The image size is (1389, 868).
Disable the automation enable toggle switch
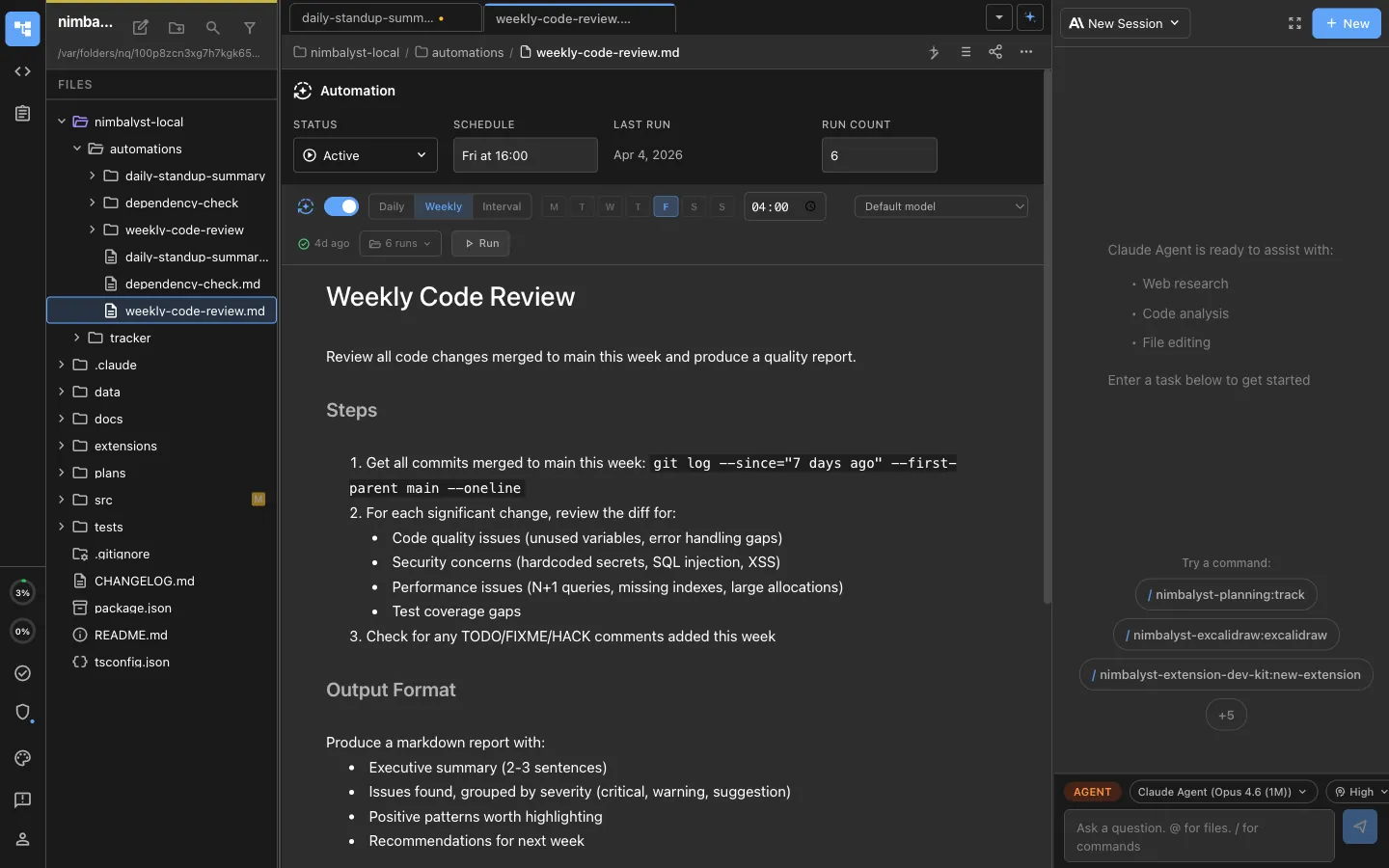click(x=342, y=206)
